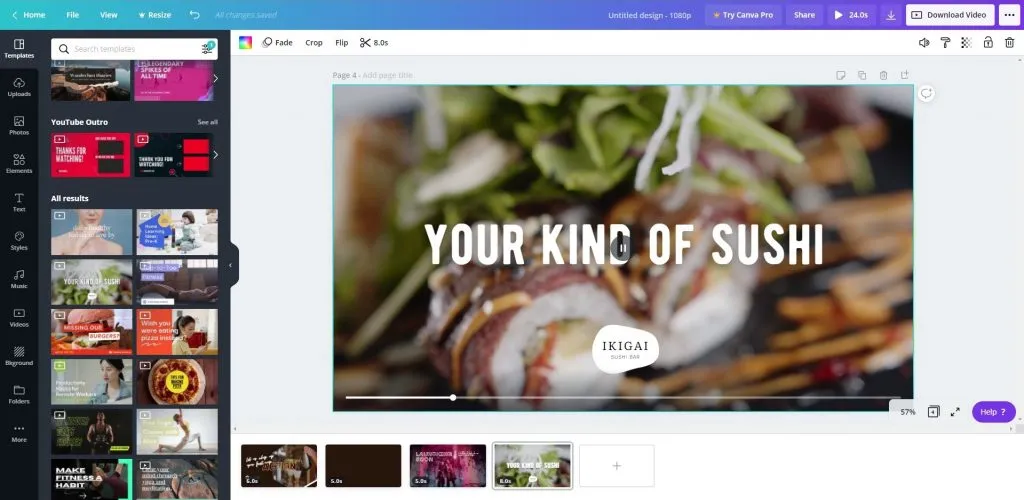This screenshot has width=1024, height=500.
Task: Click the search templates field
Action: pos(134,49)
